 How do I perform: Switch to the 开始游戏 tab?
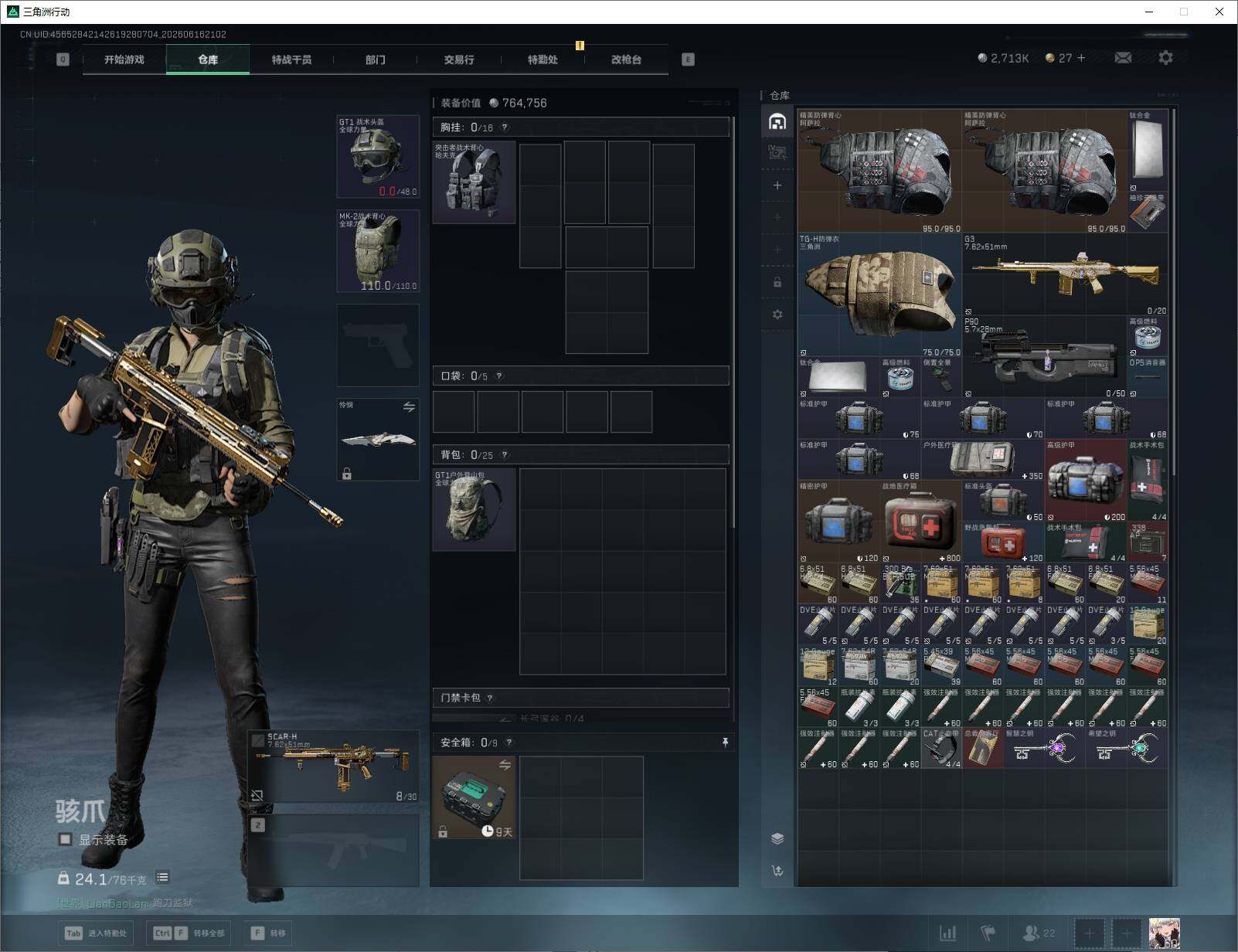[124, 59]
